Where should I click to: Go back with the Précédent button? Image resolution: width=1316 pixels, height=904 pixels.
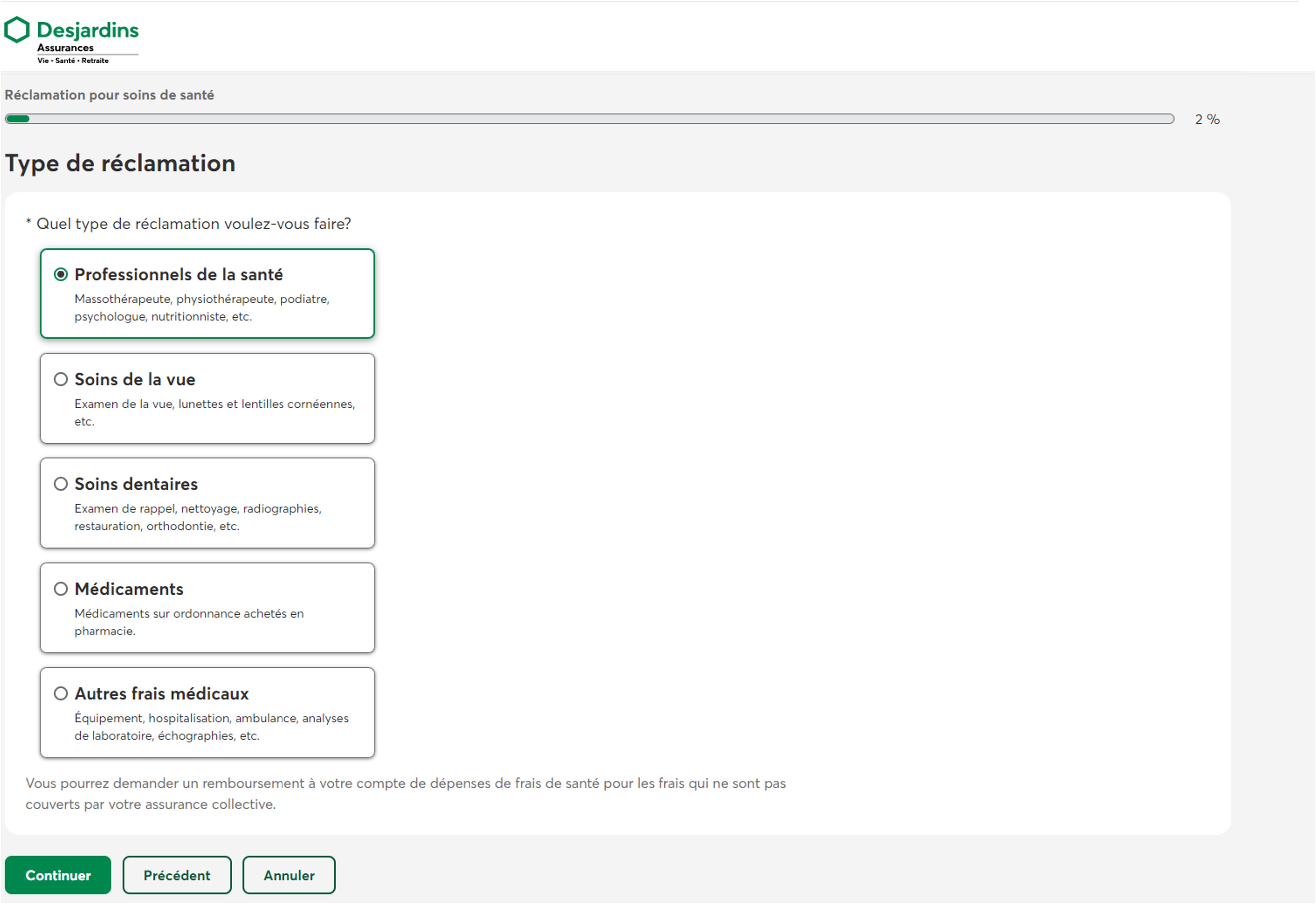point(177,876)
